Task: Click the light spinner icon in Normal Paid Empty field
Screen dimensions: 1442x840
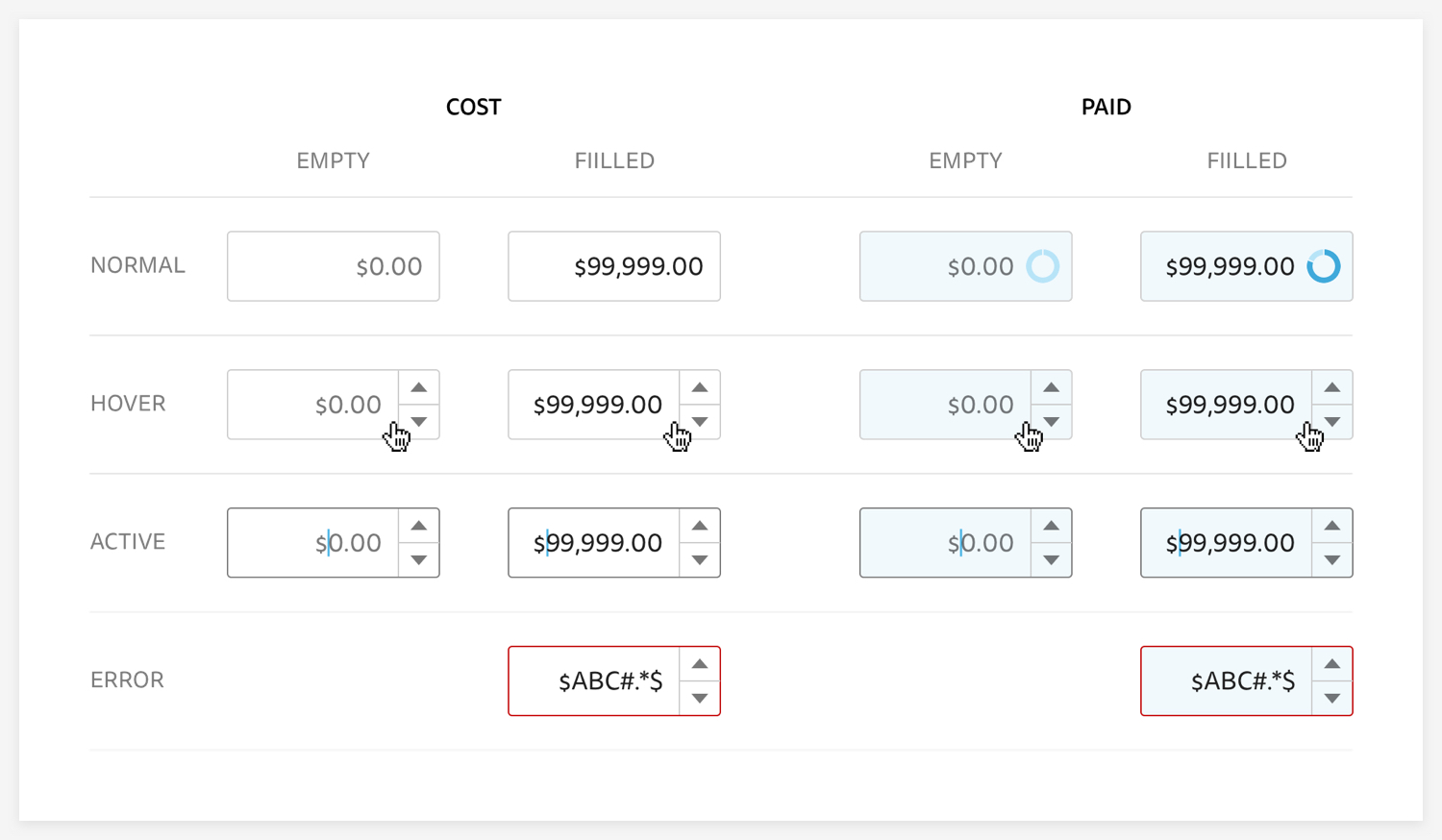Action: pos(1043,266)
